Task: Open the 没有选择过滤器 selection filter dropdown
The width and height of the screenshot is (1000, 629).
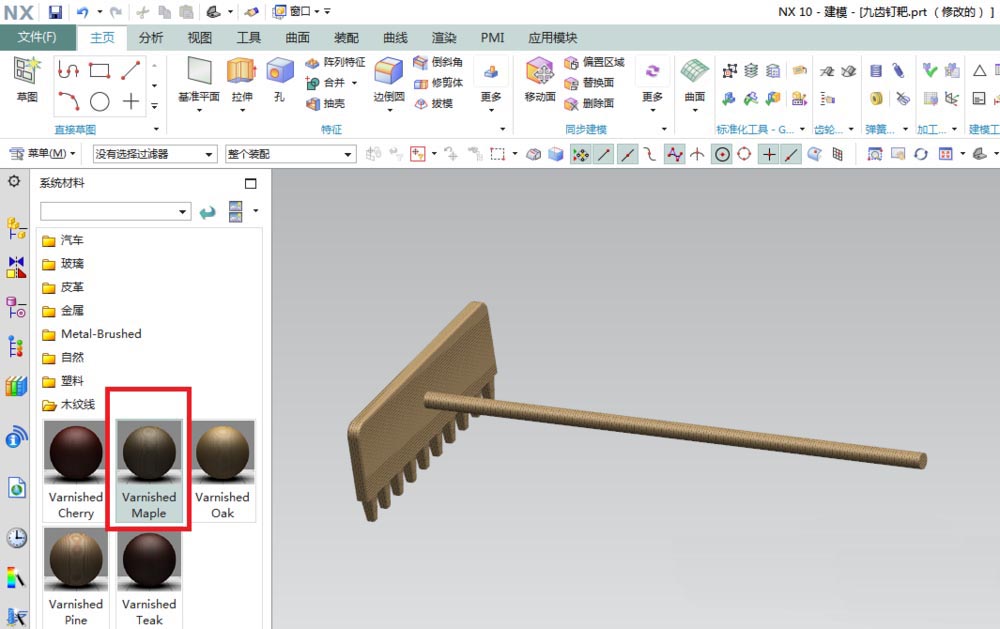Action: (x=154, y=154)
